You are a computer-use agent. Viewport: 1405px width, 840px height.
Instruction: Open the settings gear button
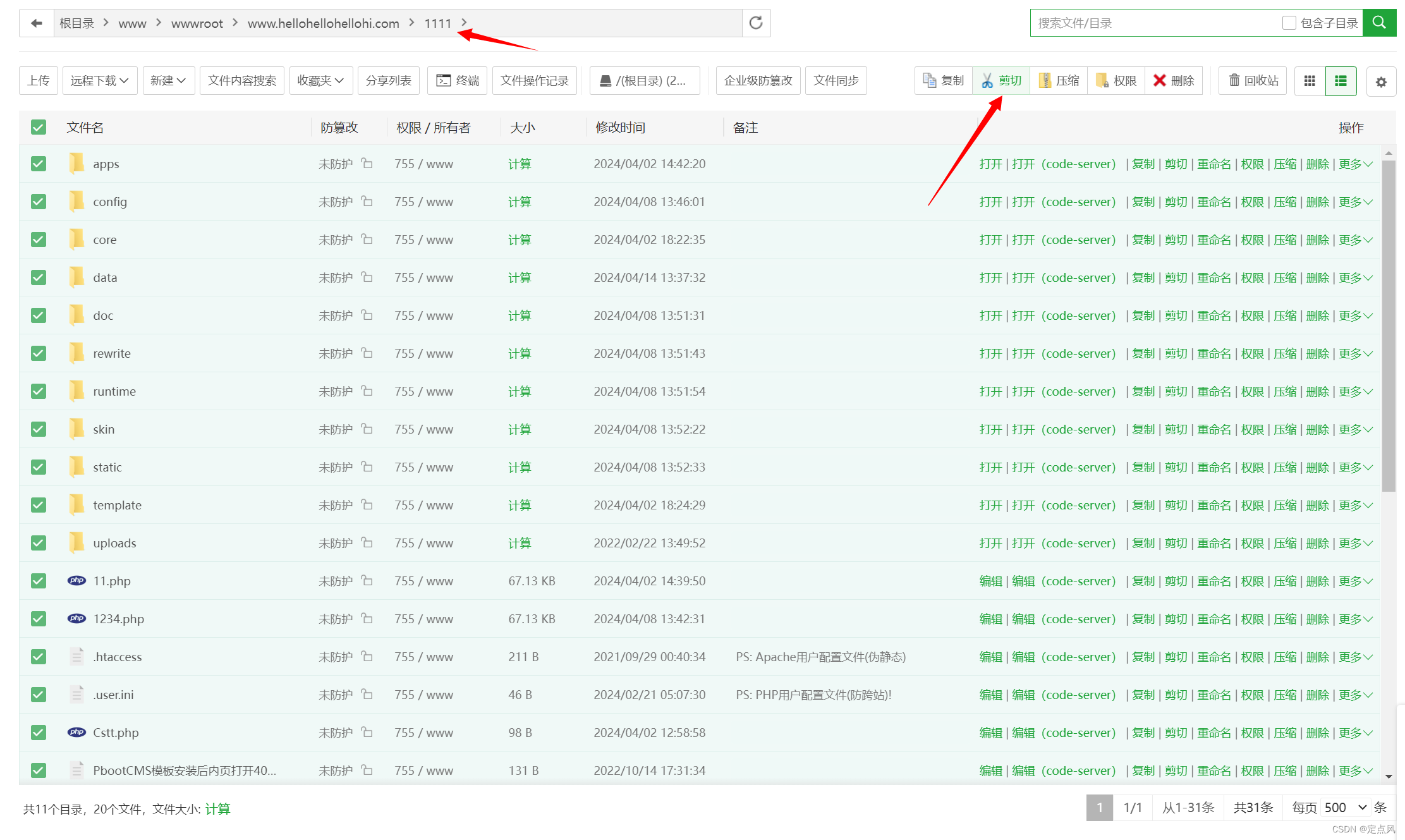click(x=1381, y=82)
